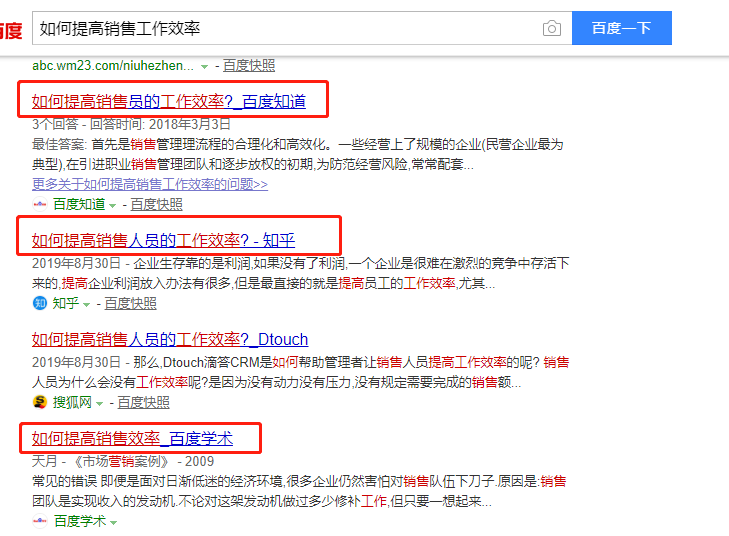Open 百度快照 link under 搜狐网 result
The height and width of the screenshot is (536, 729).
point(143,402)
